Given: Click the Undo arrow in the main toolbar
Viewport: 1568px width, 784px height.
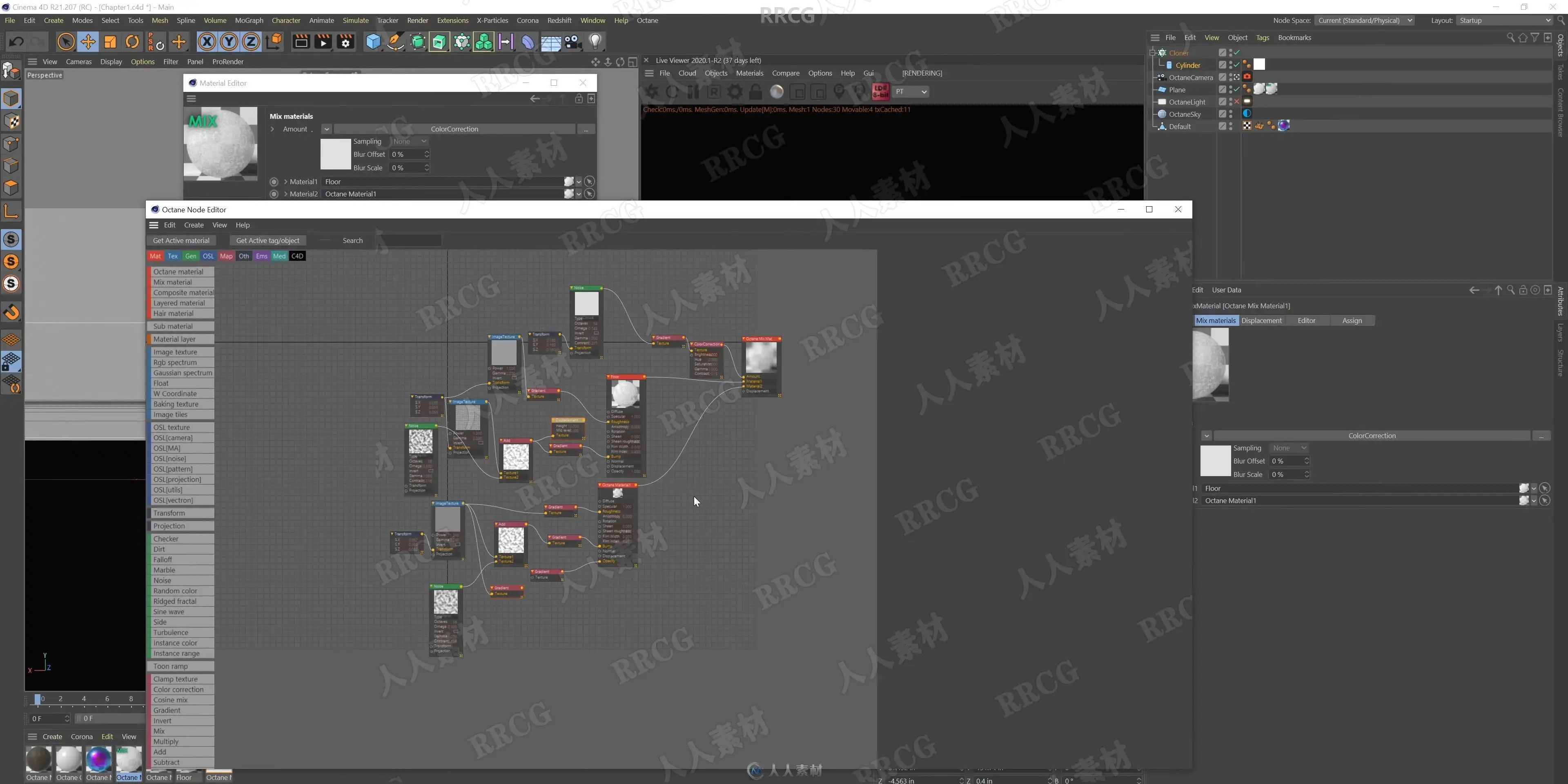Looking at the screenshot, I should (16, 41).
